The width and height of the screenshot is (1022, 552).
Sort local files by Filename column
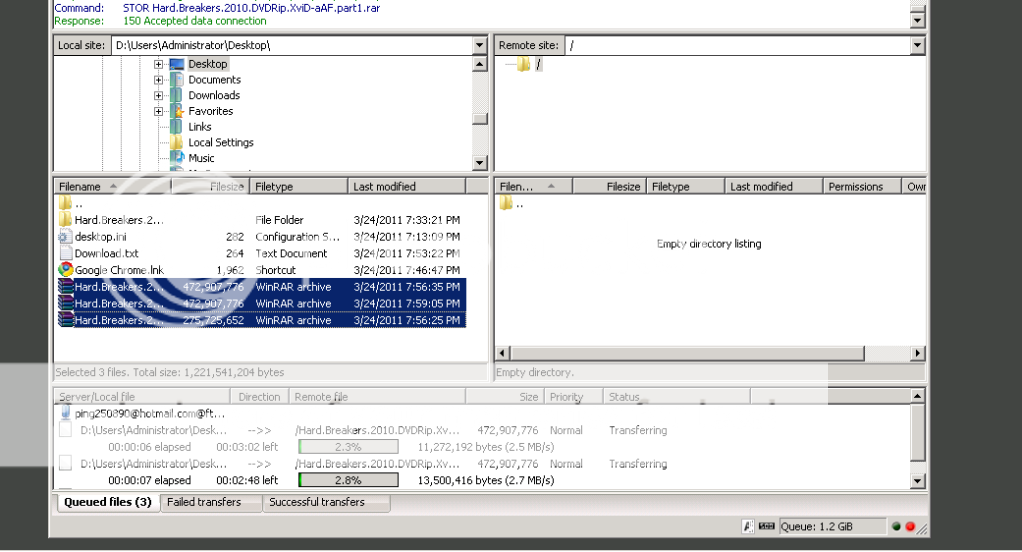click(x=113, y=186)
